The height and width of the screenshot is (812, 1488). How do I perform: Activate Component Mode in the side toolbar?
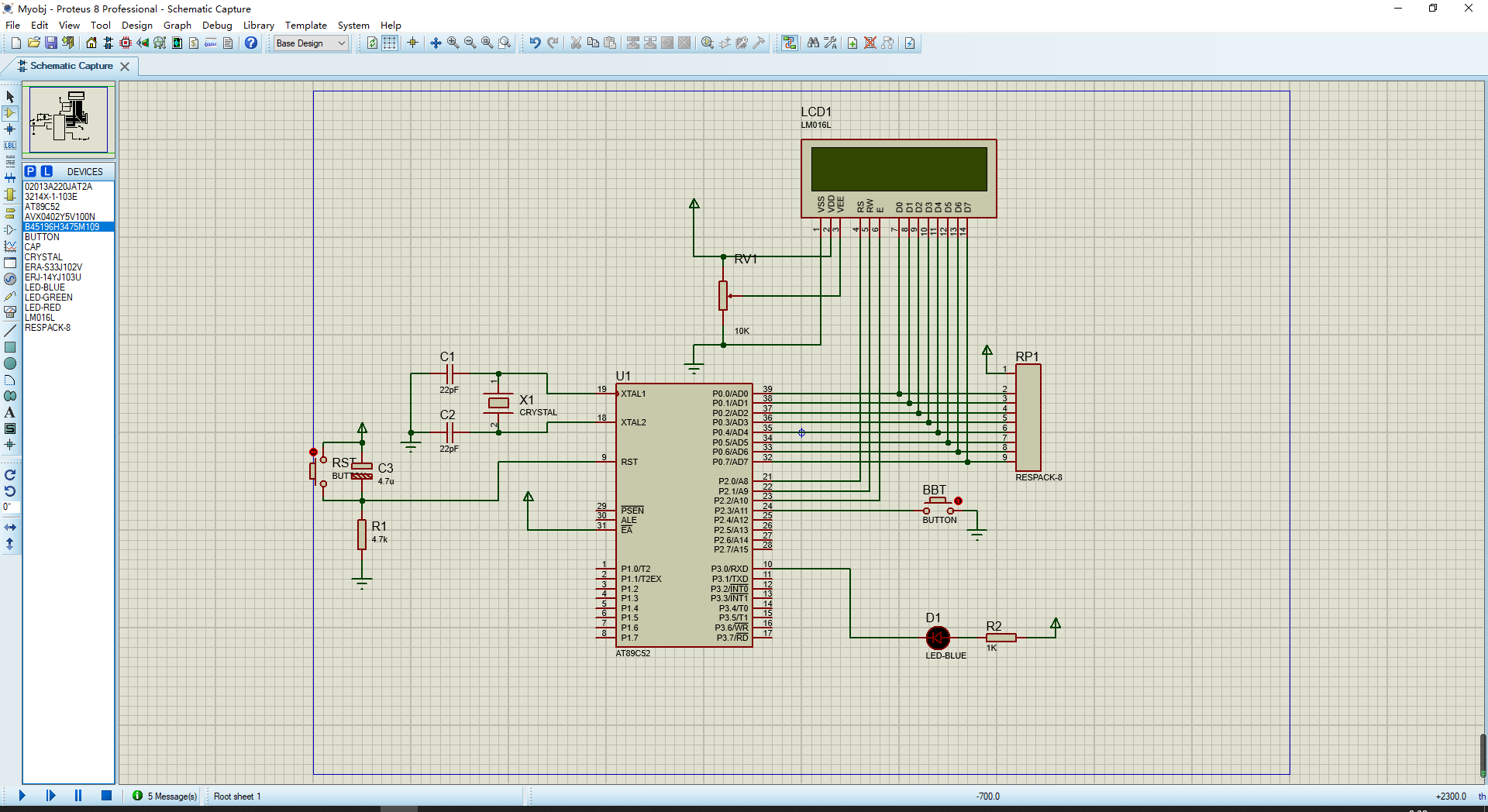pyautogui.click(x=10, y=113)
